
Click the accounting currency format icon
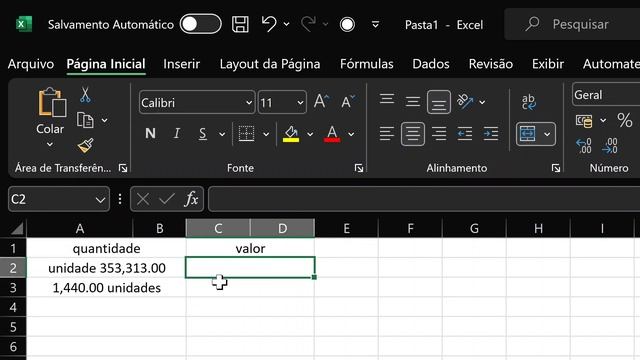point(584,121)
